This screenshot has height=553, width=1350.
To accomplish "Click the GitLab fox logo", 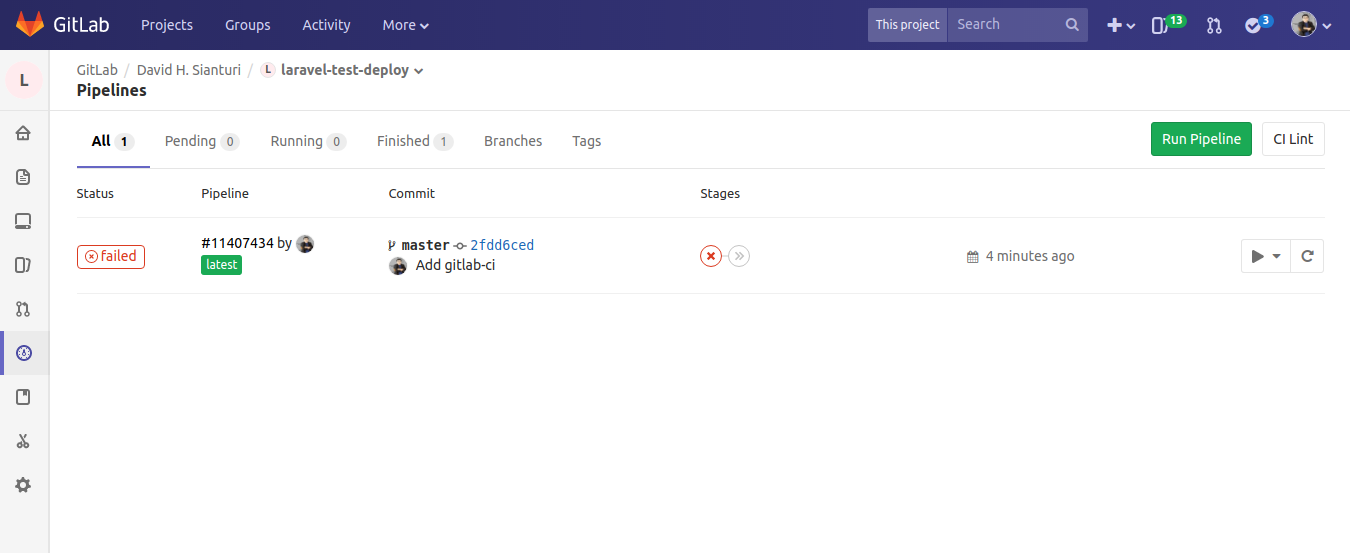I will pyautogui.click(x=29, y=24).
